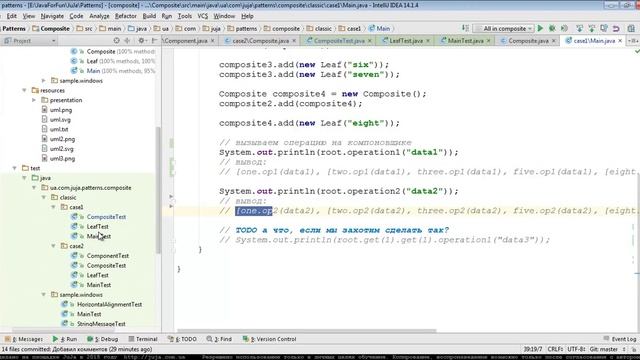This screenshot has height=360, width=640.
Task: Open the Analyze menu
Action: click(x=99, y=16)
